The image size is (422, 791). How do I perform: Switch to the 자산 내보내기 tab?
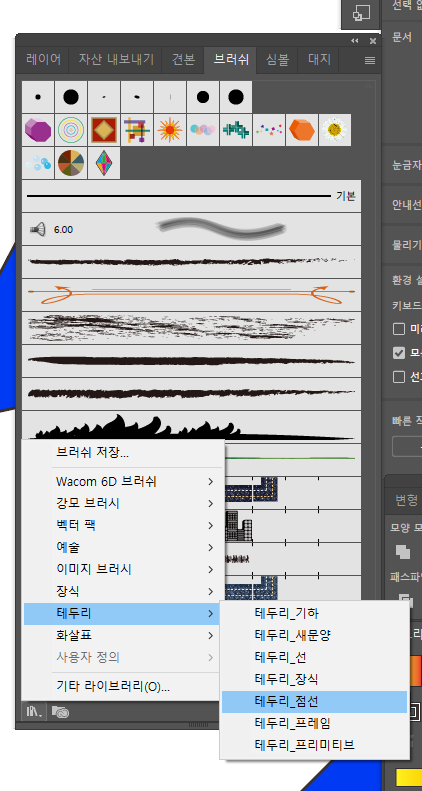coord(116,60)
